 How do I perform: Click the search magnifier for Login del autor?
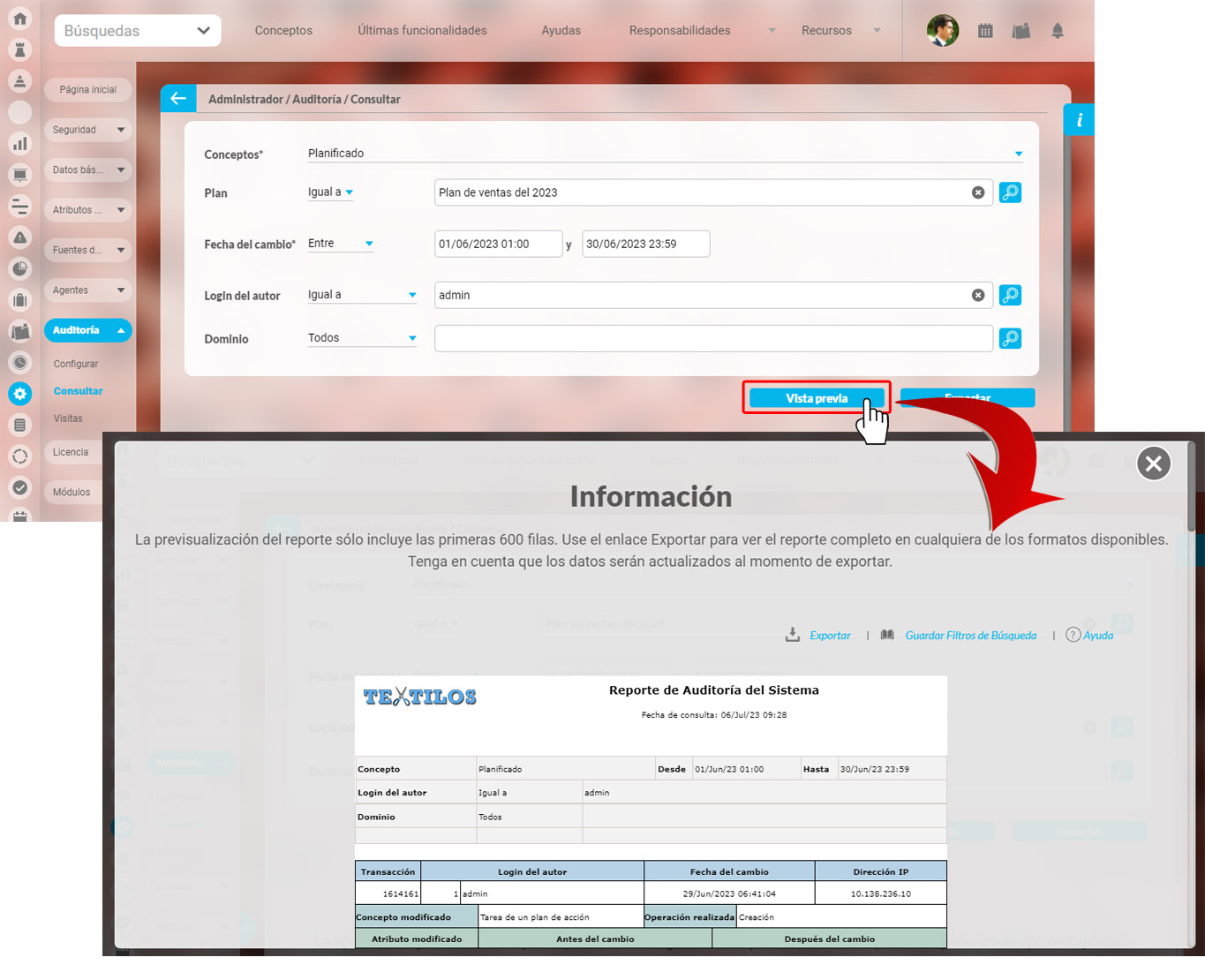(x=1010, y=295)
